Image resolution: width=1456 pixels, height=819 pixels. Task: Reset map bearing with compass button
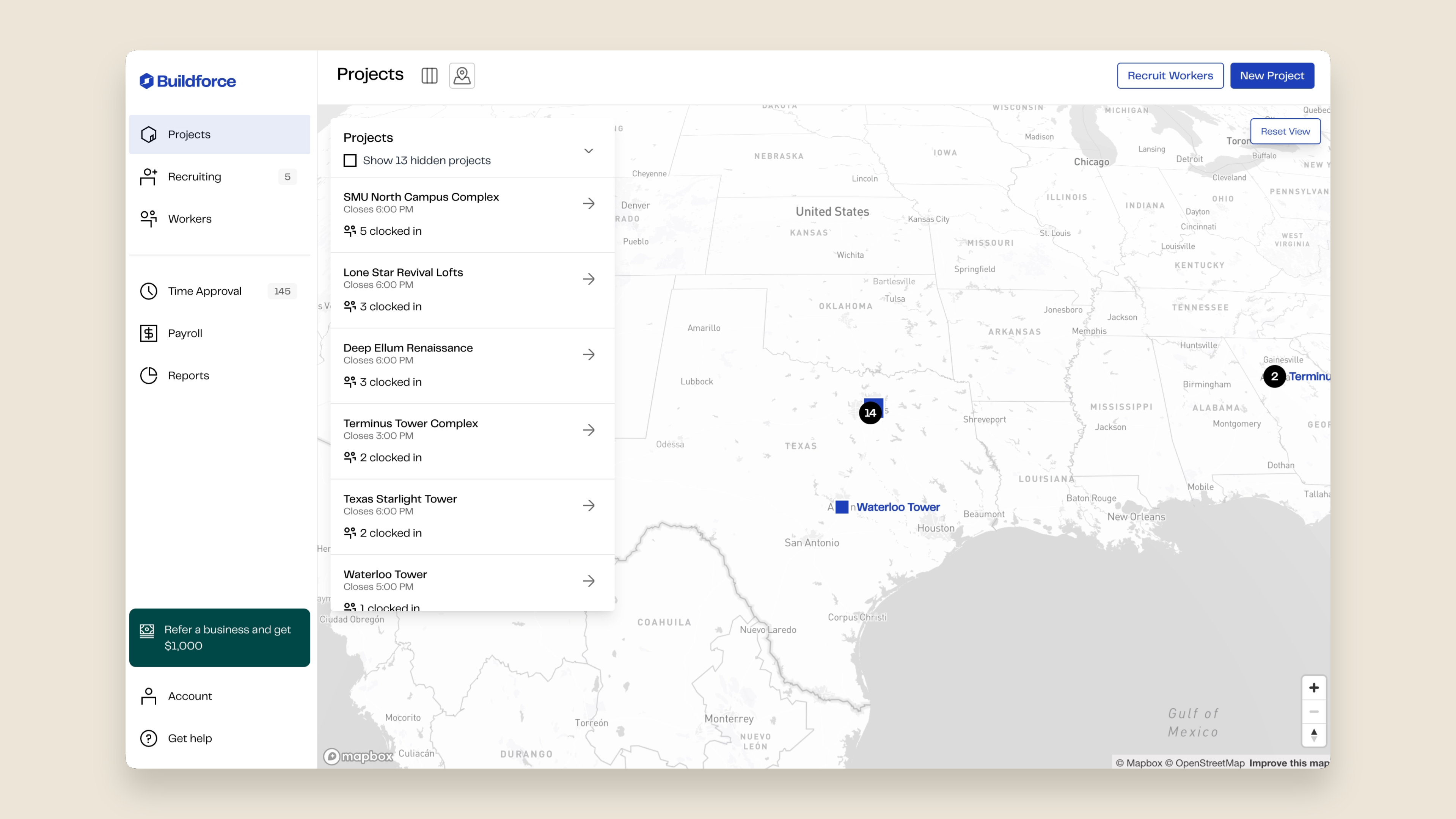pos(1313,735)
